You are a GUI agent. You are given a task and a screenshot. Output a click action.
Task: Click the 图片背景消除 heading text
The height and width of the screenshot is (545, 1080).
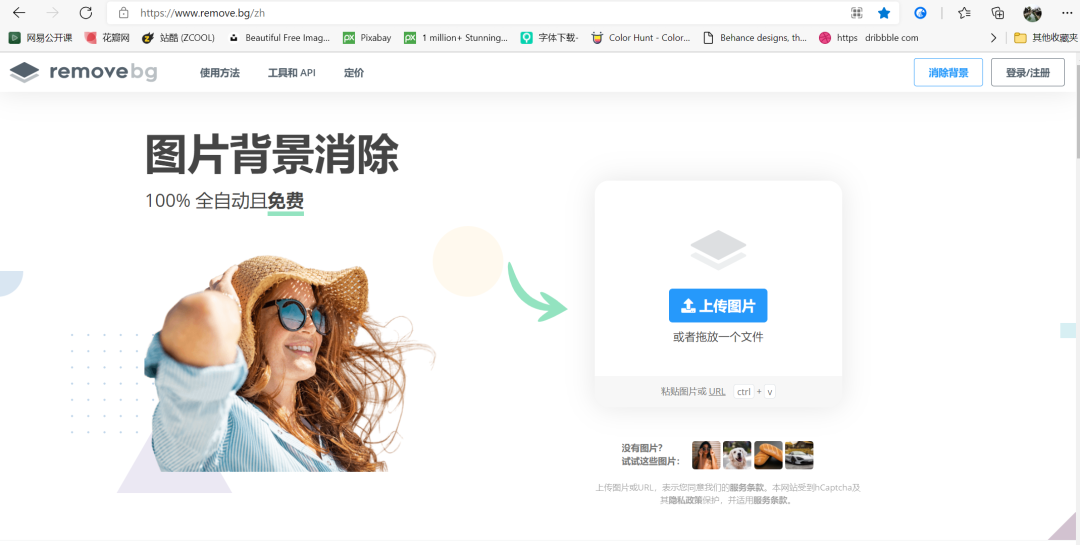click(272, 155)
